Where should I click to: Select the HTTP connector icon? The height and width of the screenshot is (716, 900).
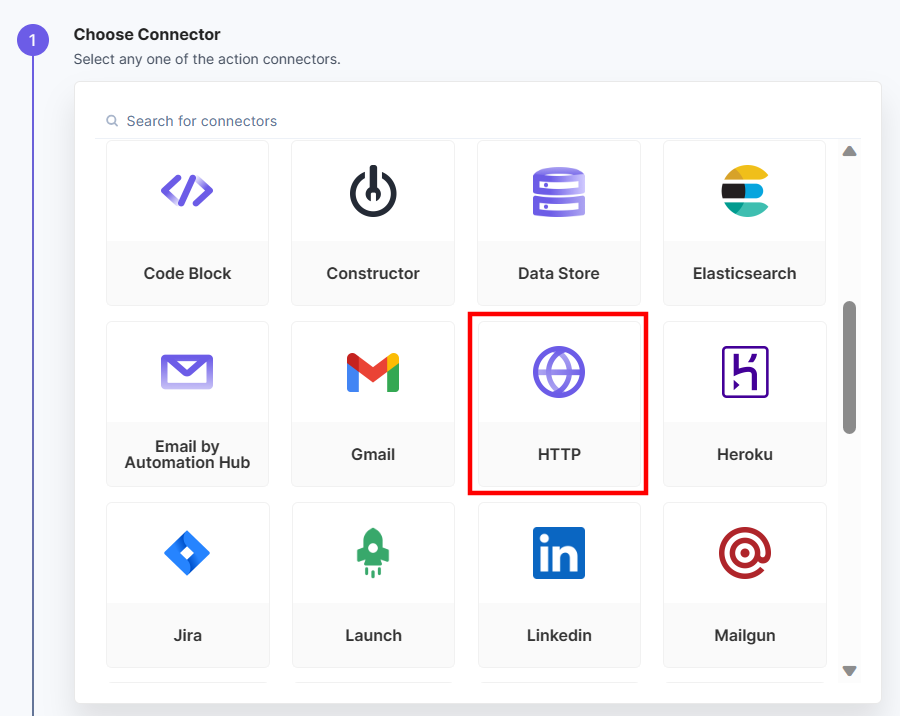click(x=558, y=371)
